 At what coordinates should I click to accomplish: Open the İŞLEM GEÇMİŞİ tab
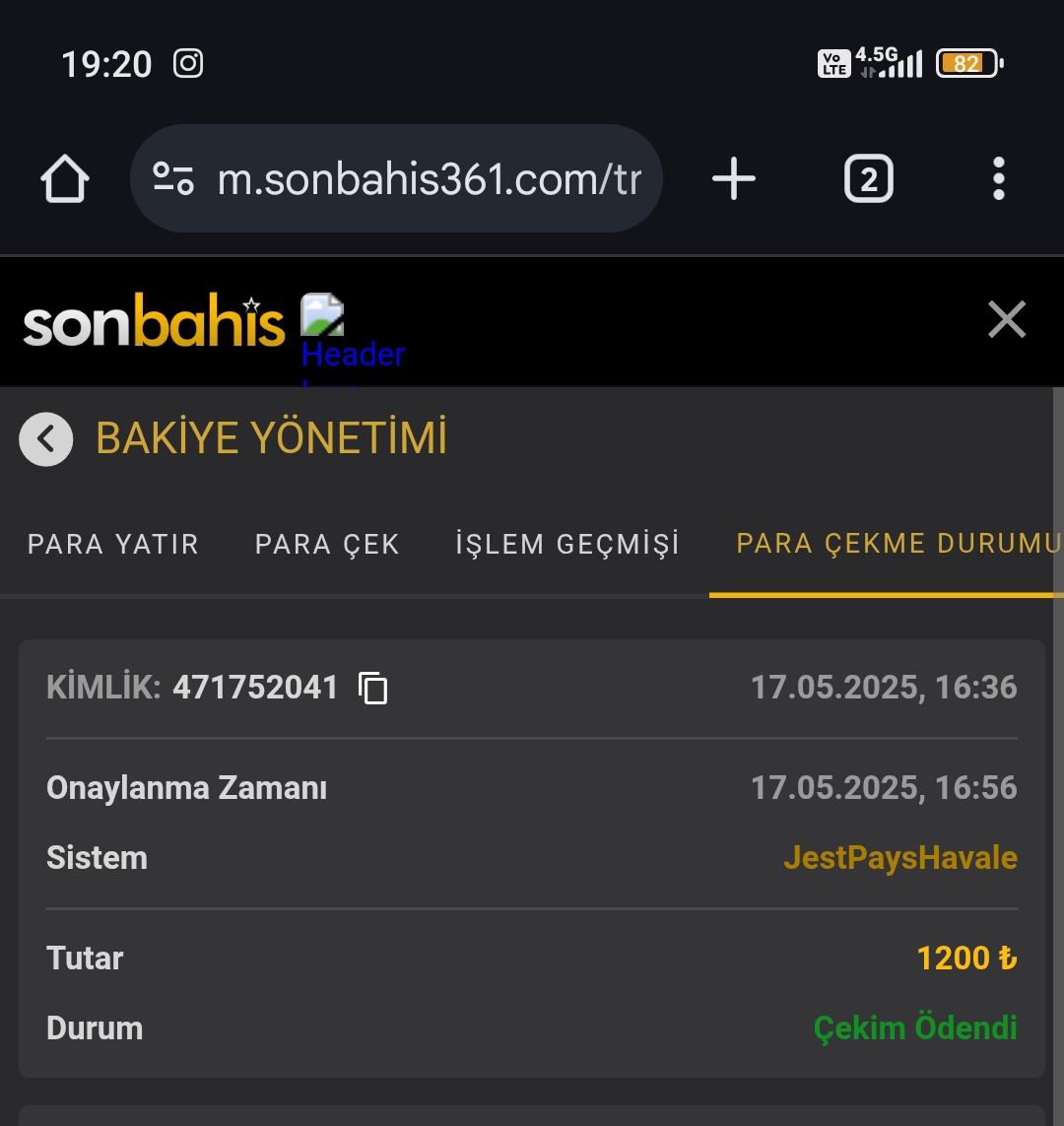pyautogui.click(x=567, y=544)
